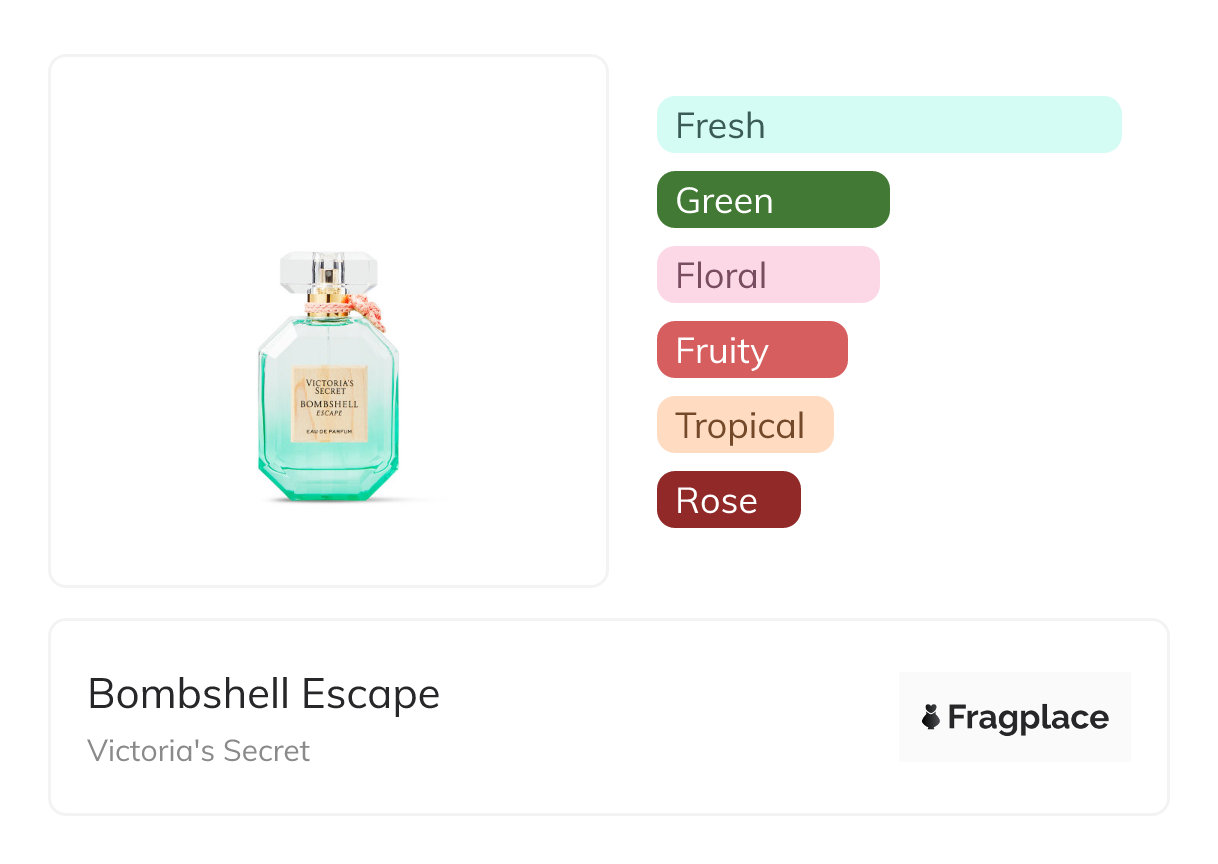This screenshot has width=1218, height=864.
Task: Open the Bombshell Escape title link
Action: coord(263,694)
